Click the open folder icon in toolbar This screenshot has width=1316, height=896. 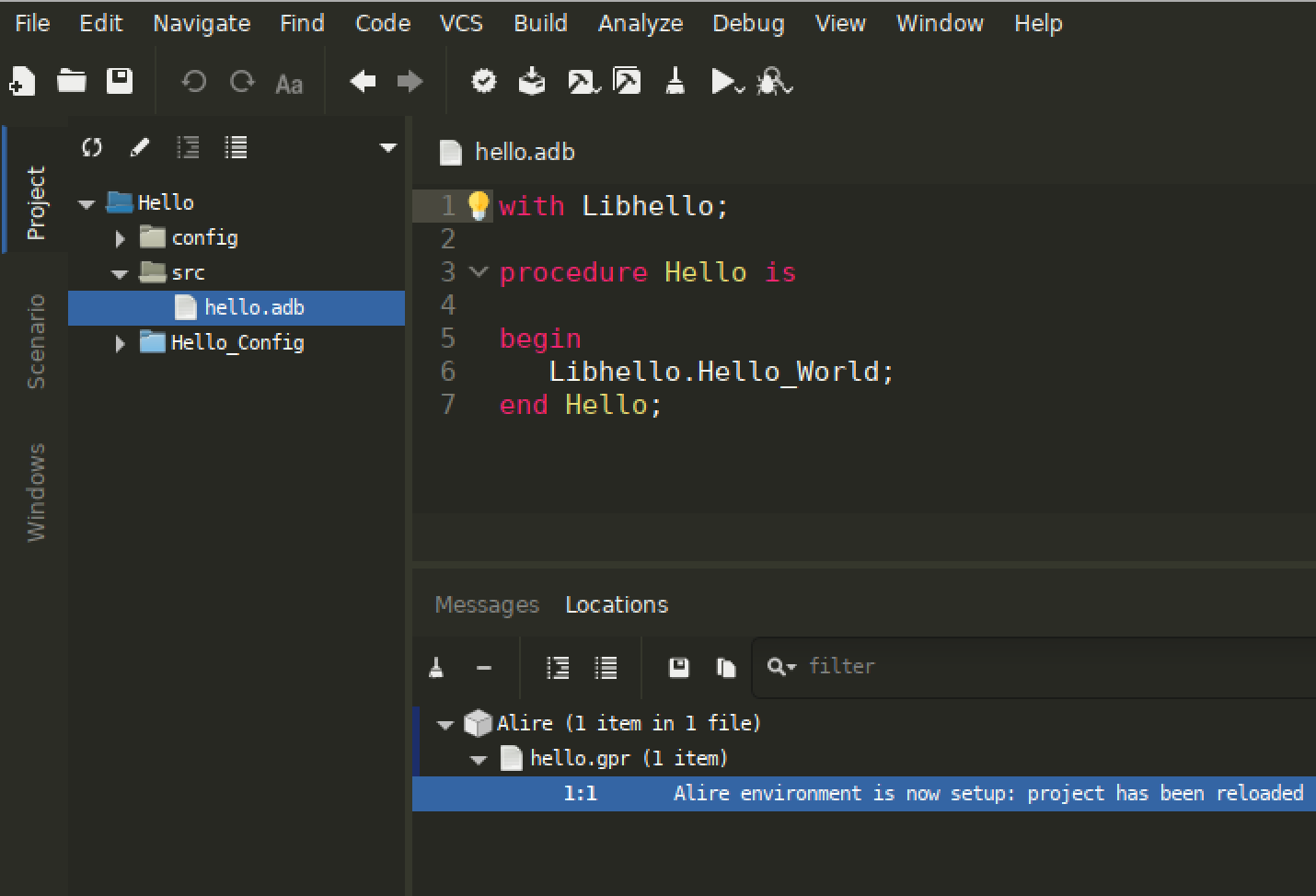[72, 82]
